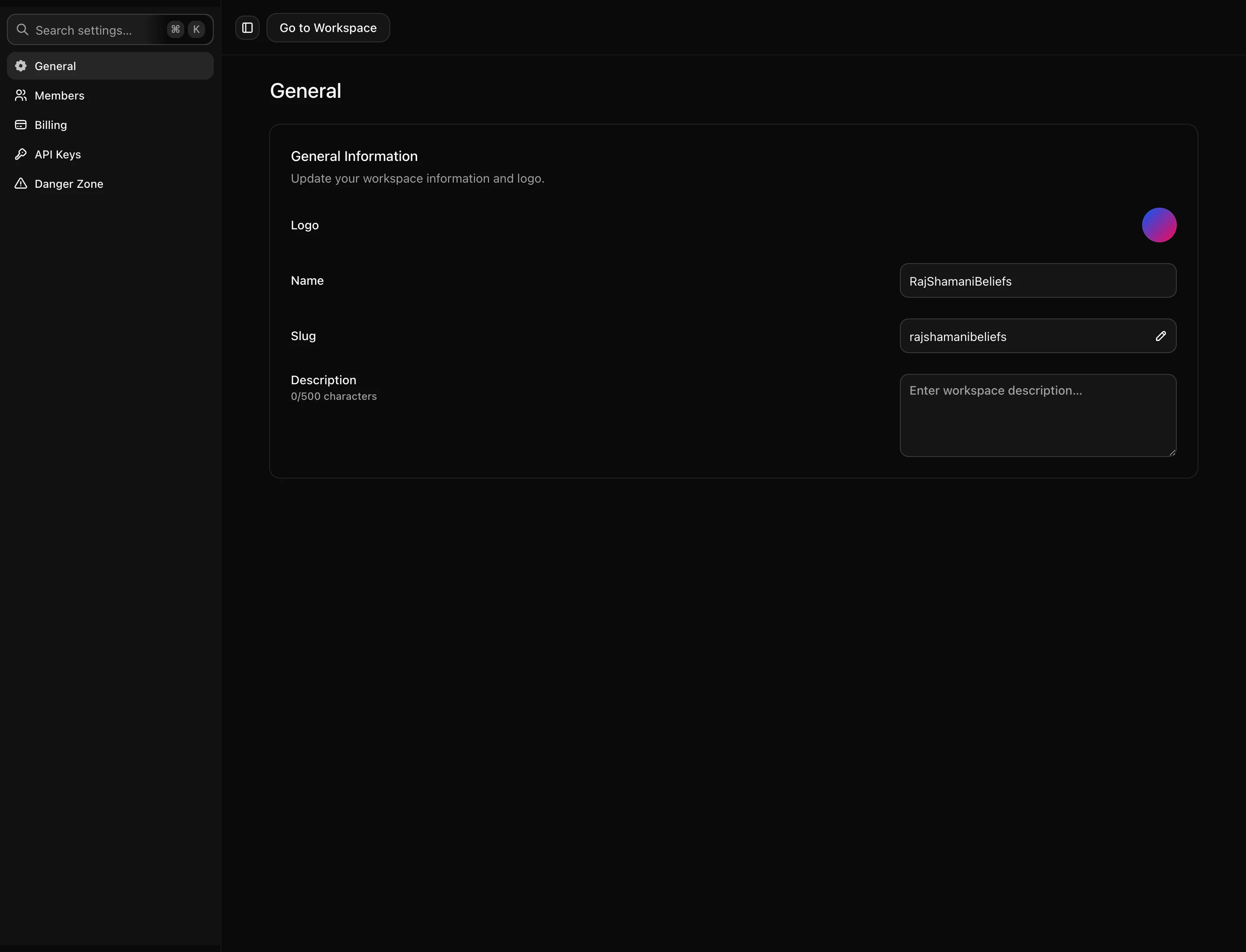Click the slug edit pencil icon

click(x=1160, y=336)
